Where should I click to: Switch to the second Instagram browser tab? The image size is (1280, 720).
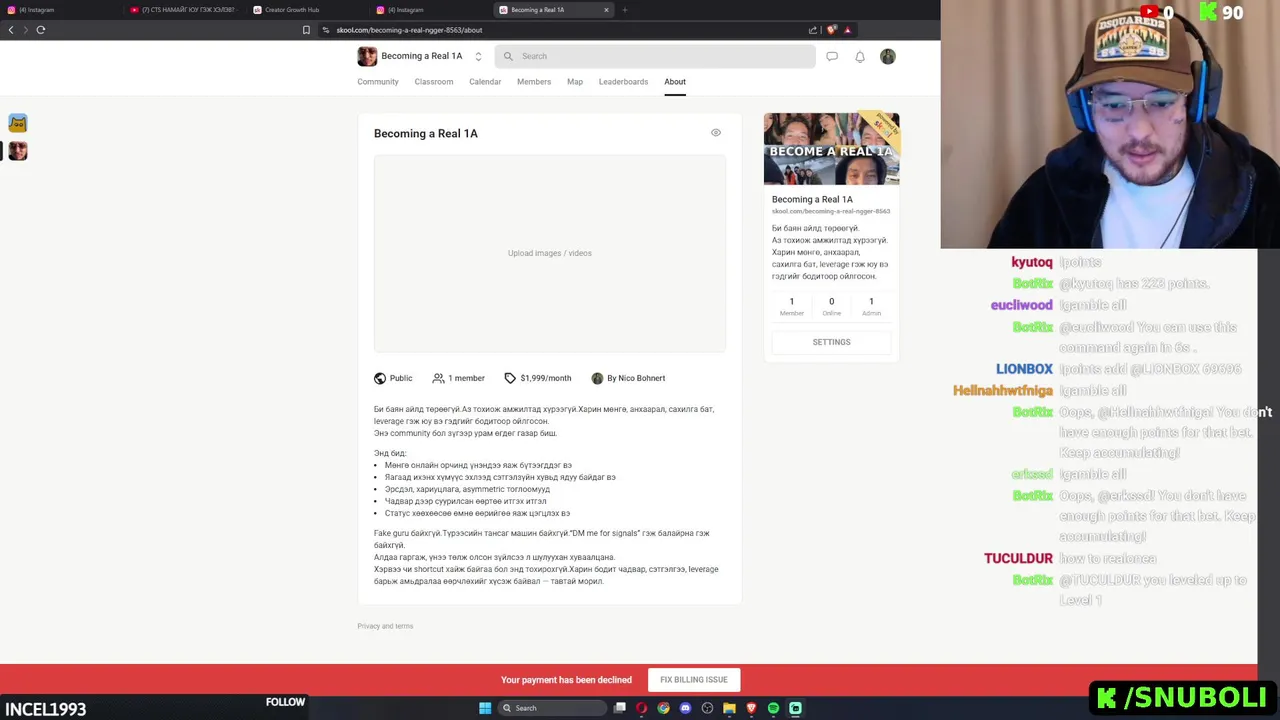click(431, 10)
